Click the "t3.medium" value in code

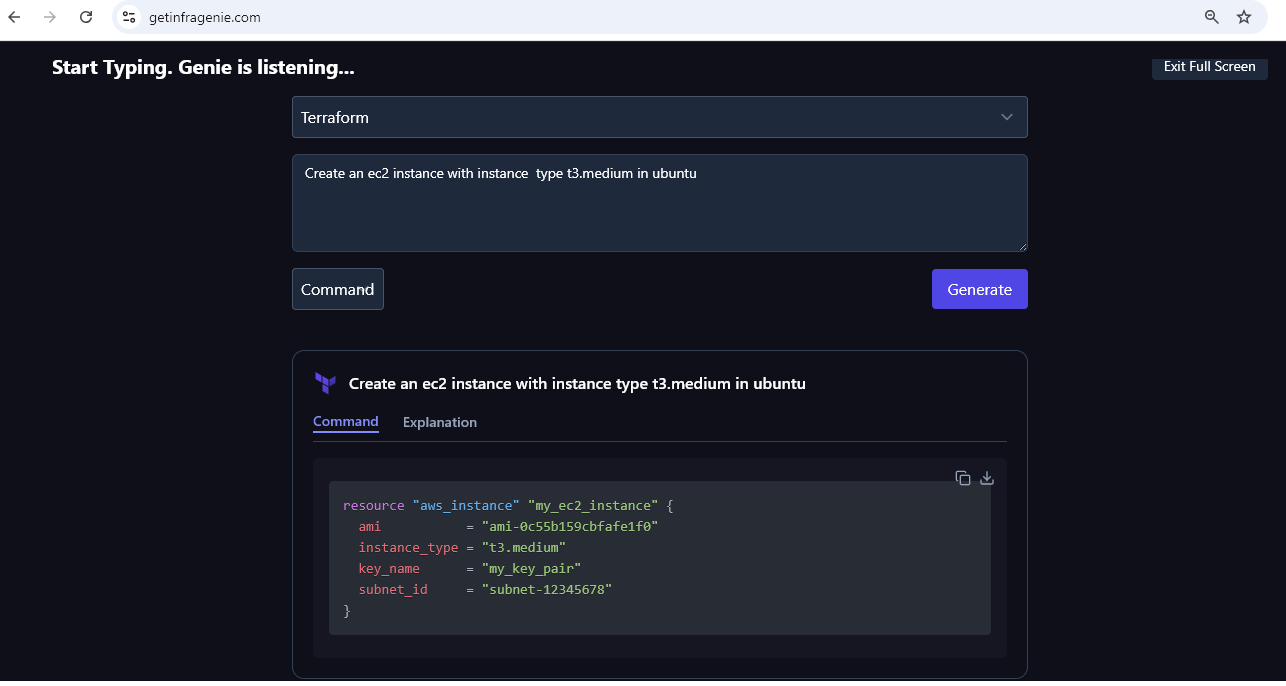[523, 548]
